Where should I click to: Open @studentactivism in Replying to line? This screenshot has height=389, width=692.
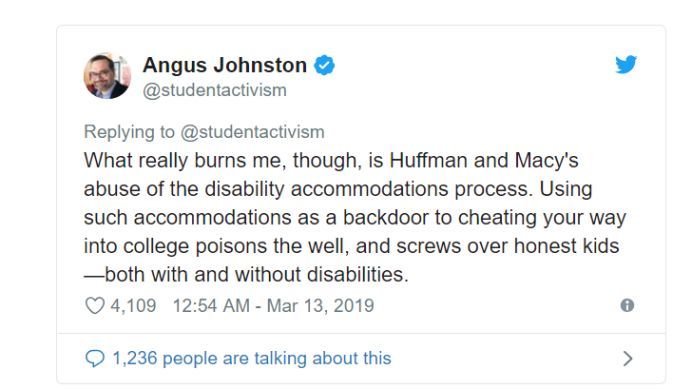(252, 132)
